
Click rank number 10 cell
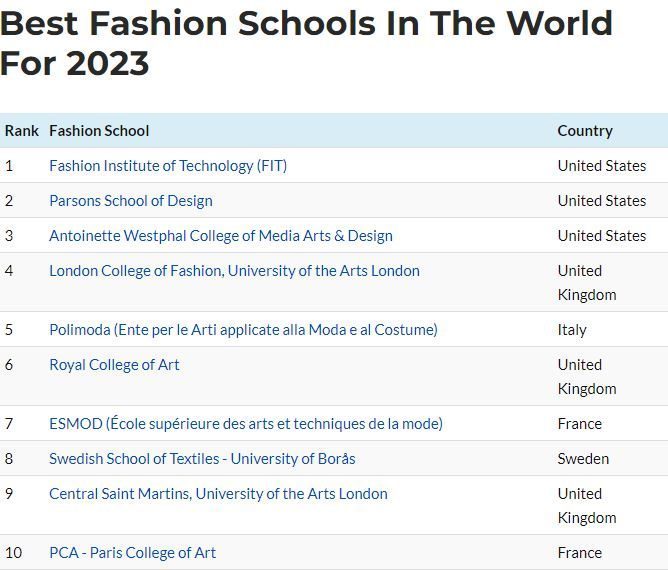coord(13,553)
